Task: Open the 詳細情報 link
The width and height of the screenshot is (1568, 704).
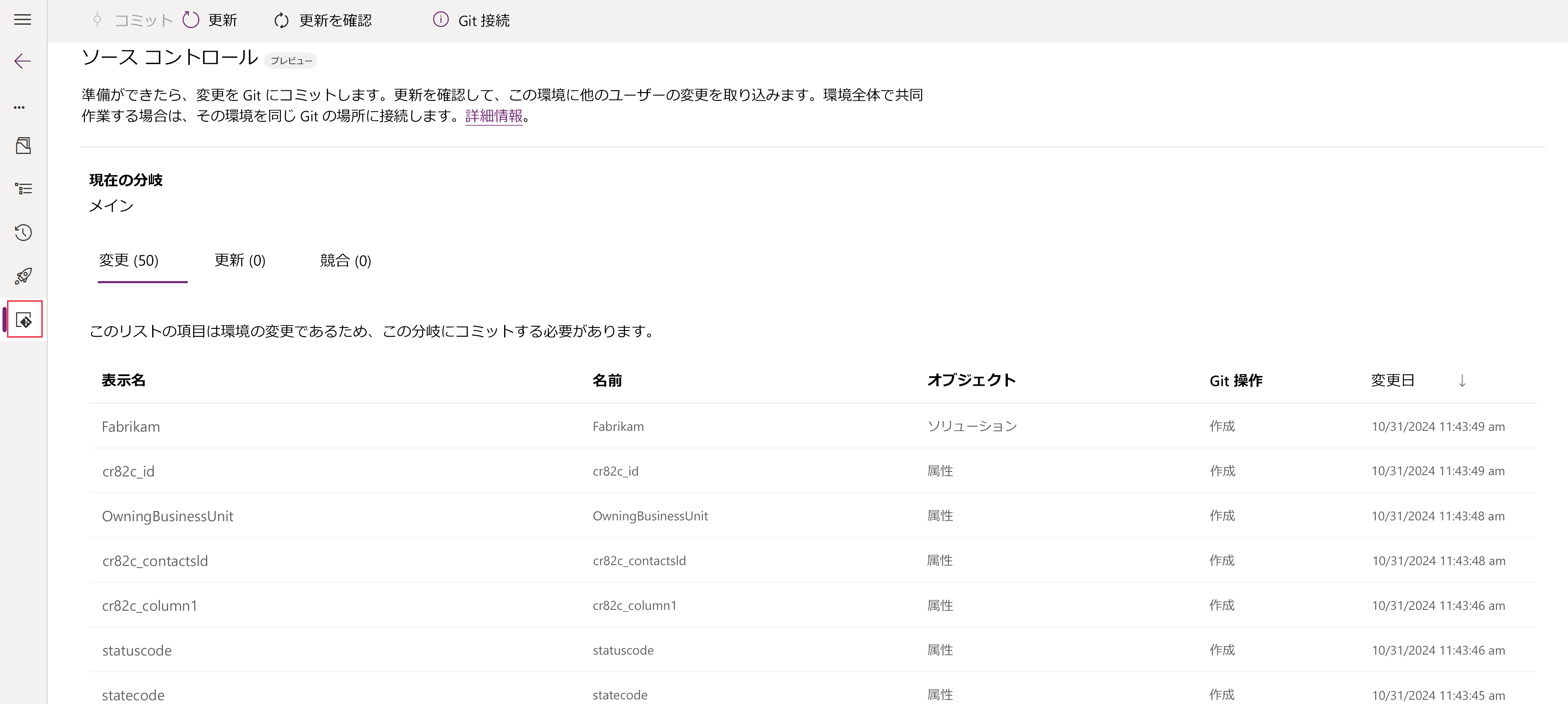Action: [x=494, y=116]
